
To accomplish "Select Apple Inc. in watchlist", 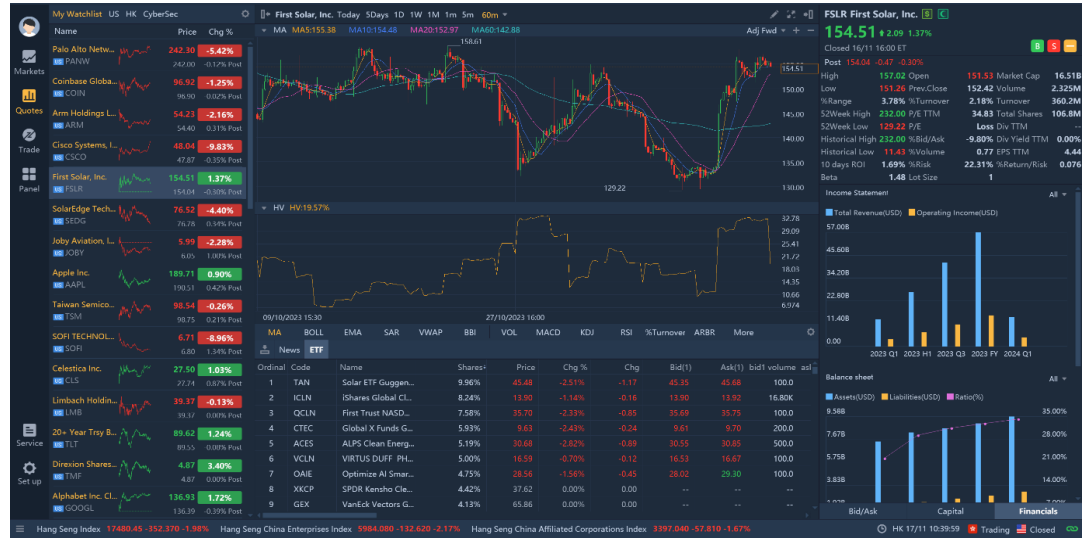I will coord(147,279).
